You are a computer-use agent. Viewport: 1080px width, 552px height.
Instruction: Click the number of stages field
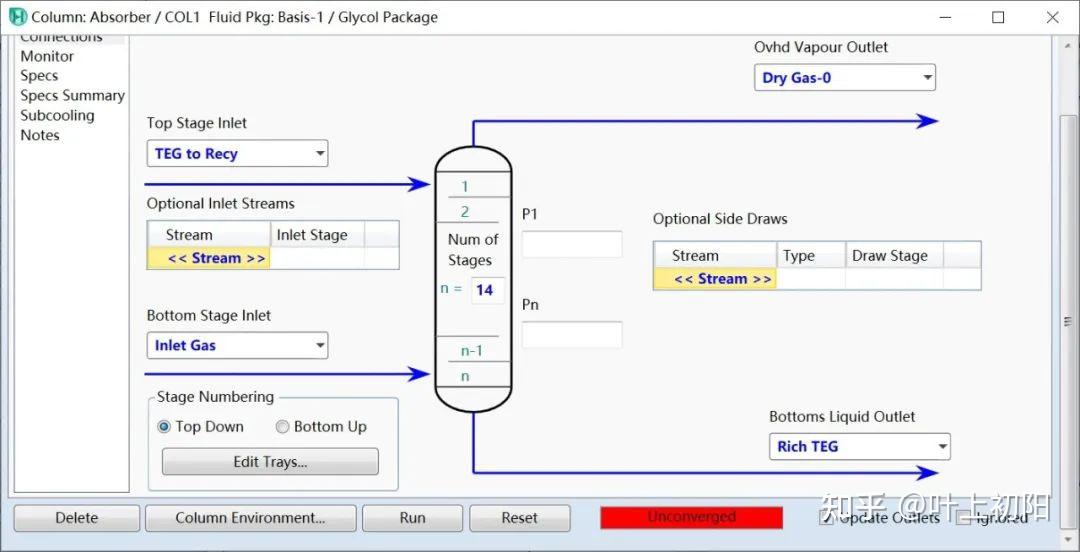pos(488,290)
